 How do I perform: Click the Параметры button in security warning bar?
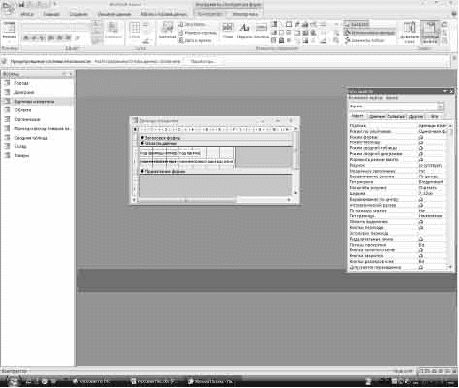pyautogui.click(x=203, y=61)
